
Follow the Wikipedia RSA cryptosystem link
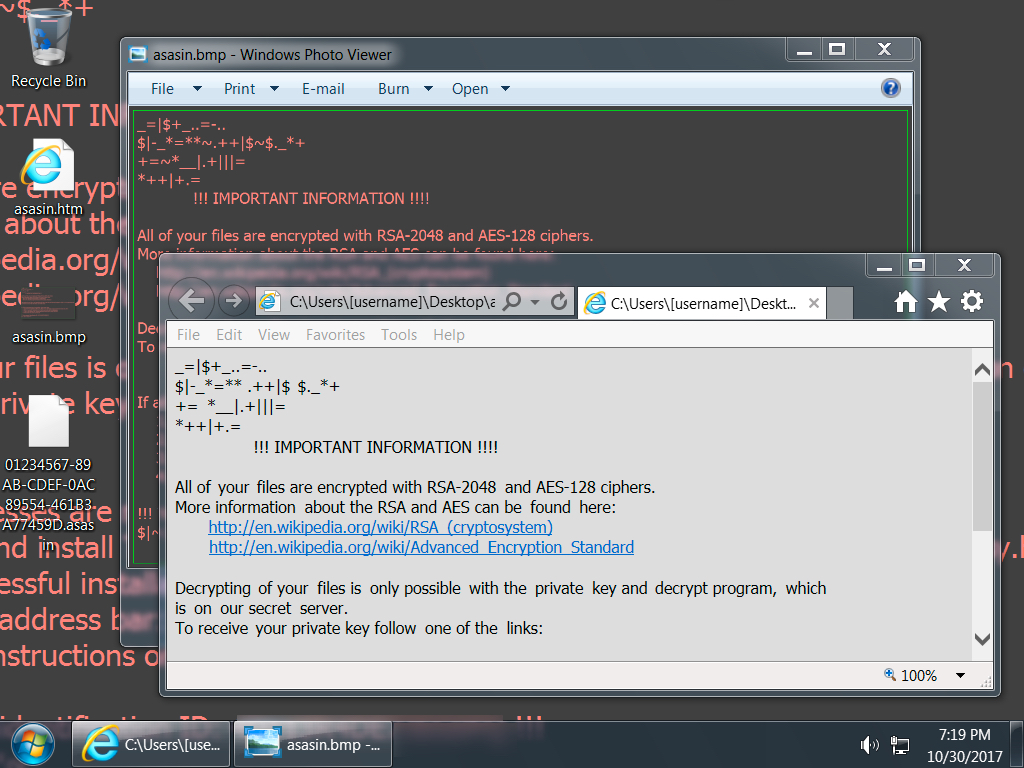381,527
